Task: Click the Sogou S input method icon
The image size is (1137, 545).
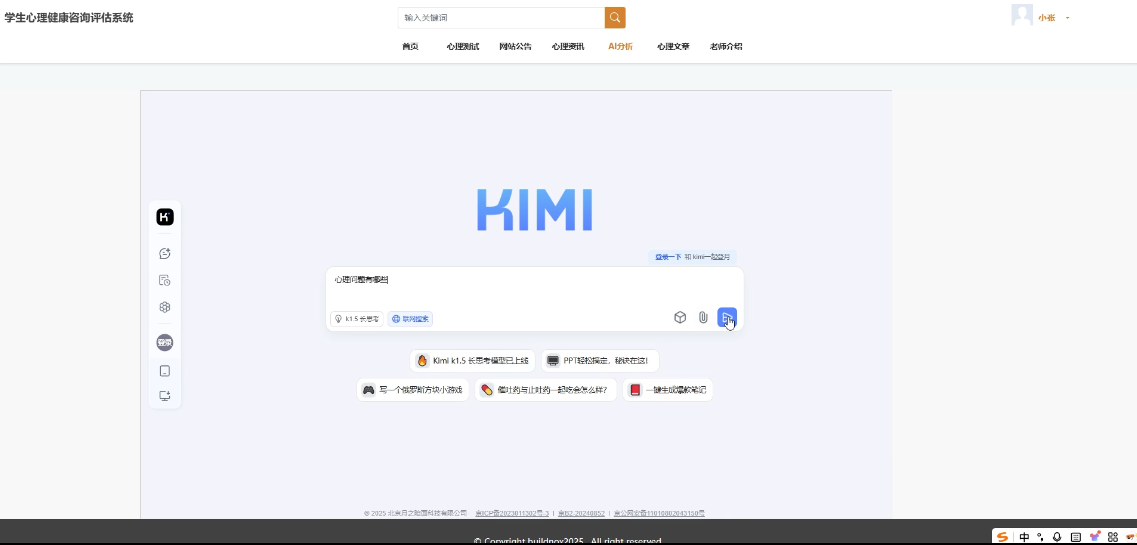Action: pos(1003,537)
